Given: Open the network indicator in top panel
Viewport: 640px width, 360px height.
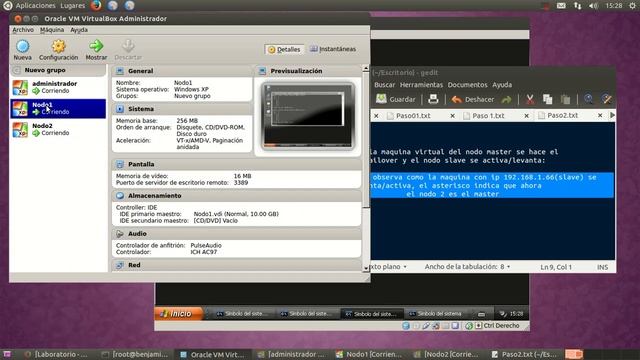Looking at the screenshot, I should click(x=577, y=6).
